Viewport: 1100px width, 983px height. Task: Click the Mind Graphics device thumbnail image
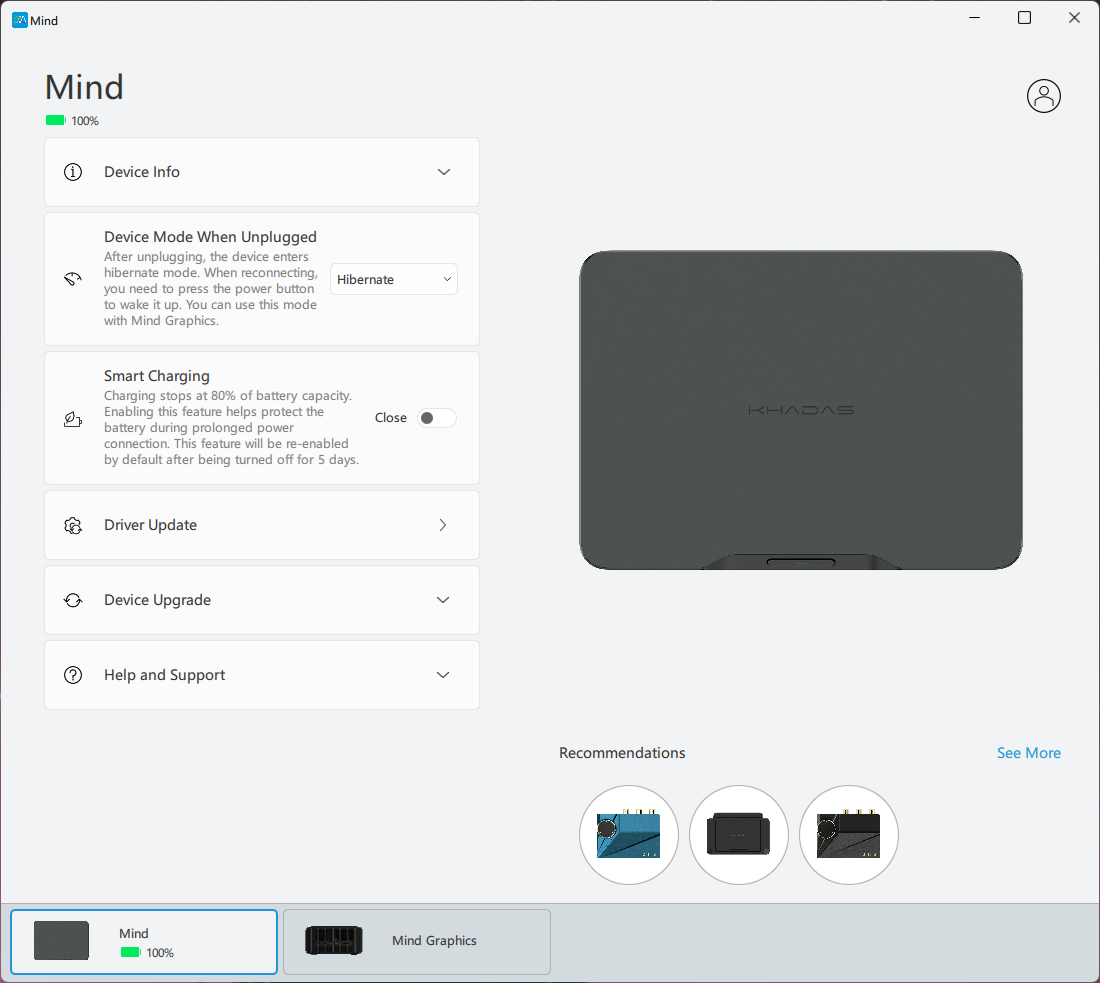(334, 940)
